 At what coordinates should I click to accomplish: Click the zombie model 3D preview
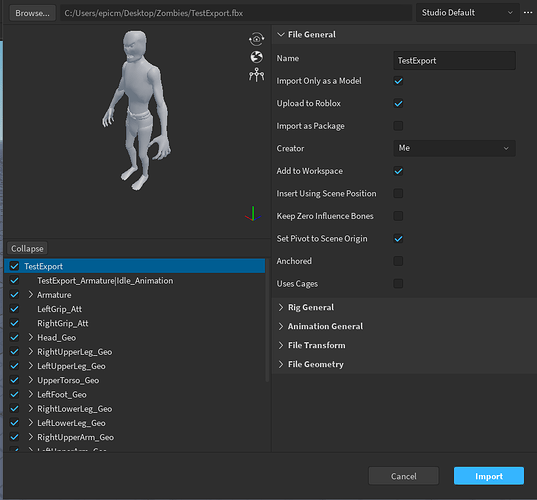[x=136, y=110]
